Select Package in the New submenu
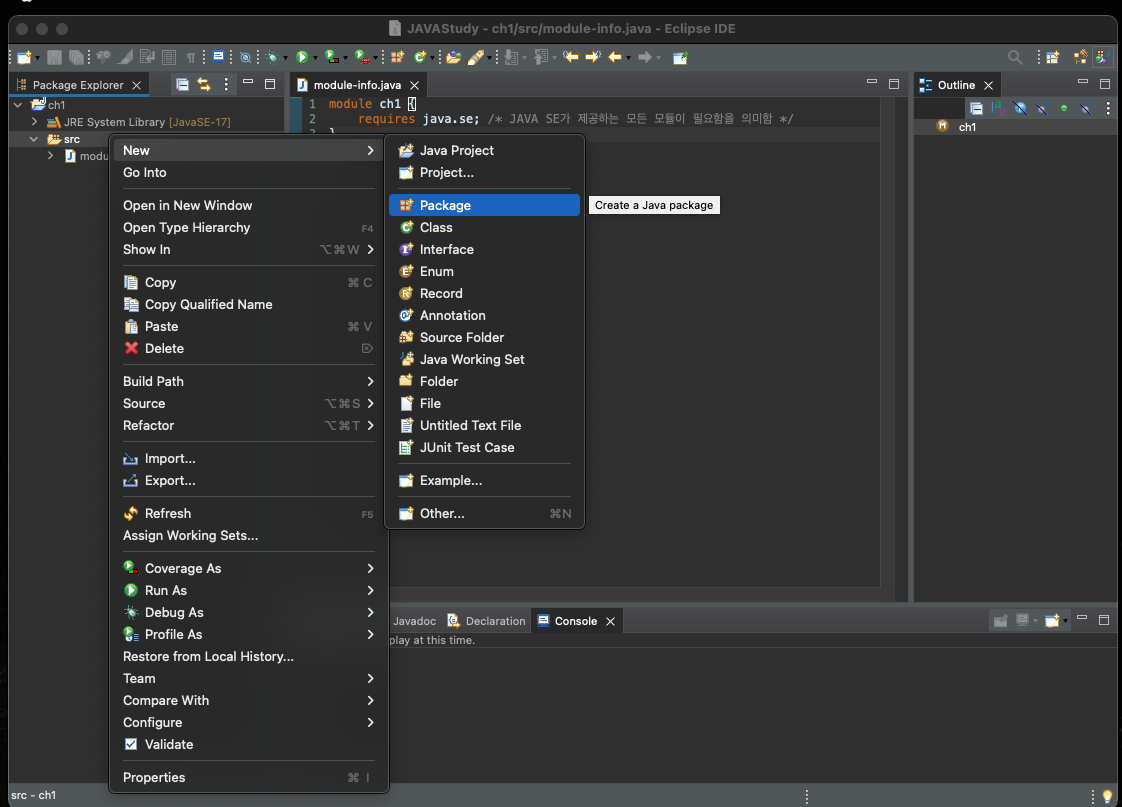The image size is (1122, 807). click(484, 205)
